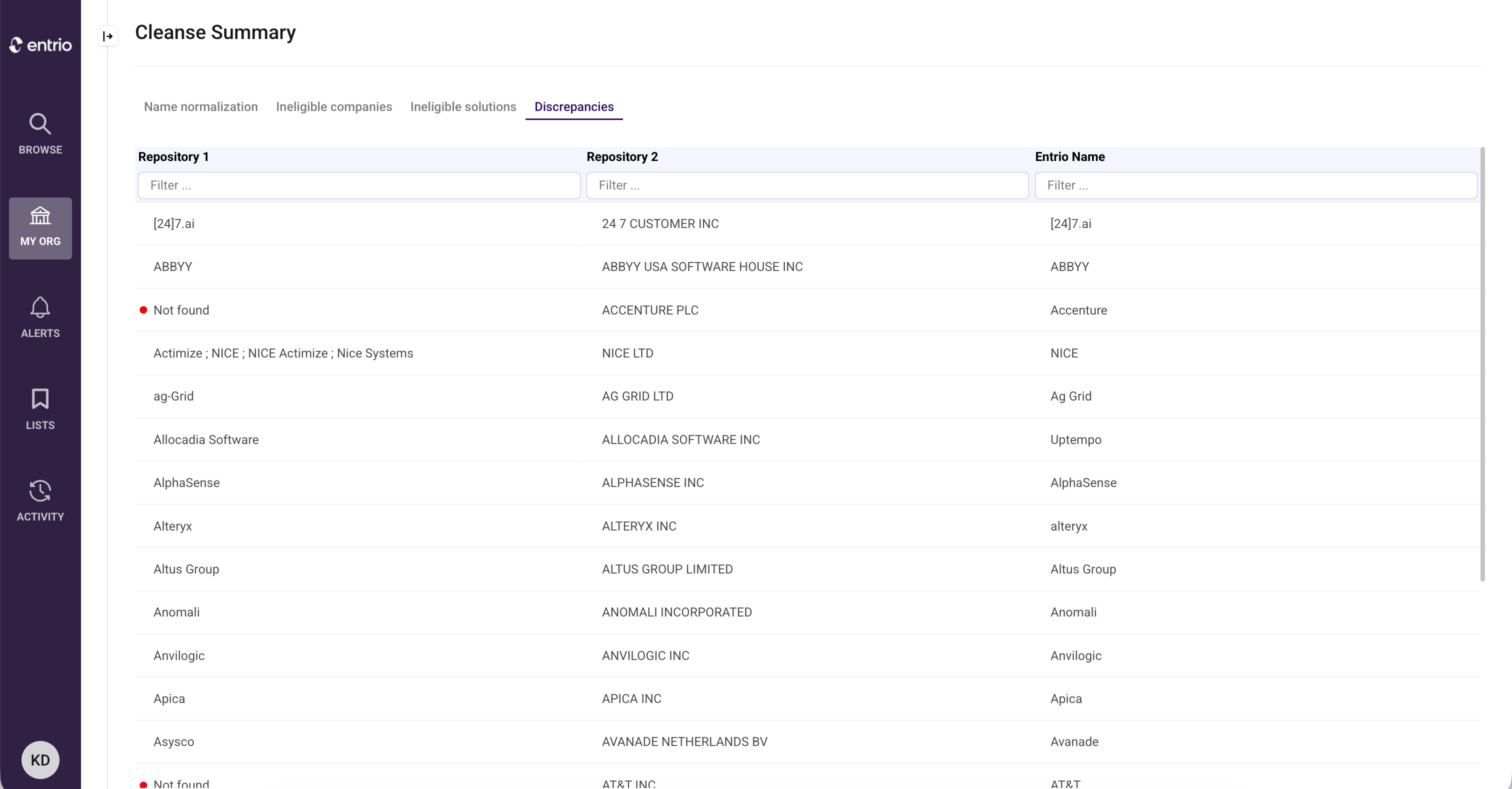Open the Lists bookmark icon
This screenshot has height=789, width=1512.
click(x=40, y=399)
